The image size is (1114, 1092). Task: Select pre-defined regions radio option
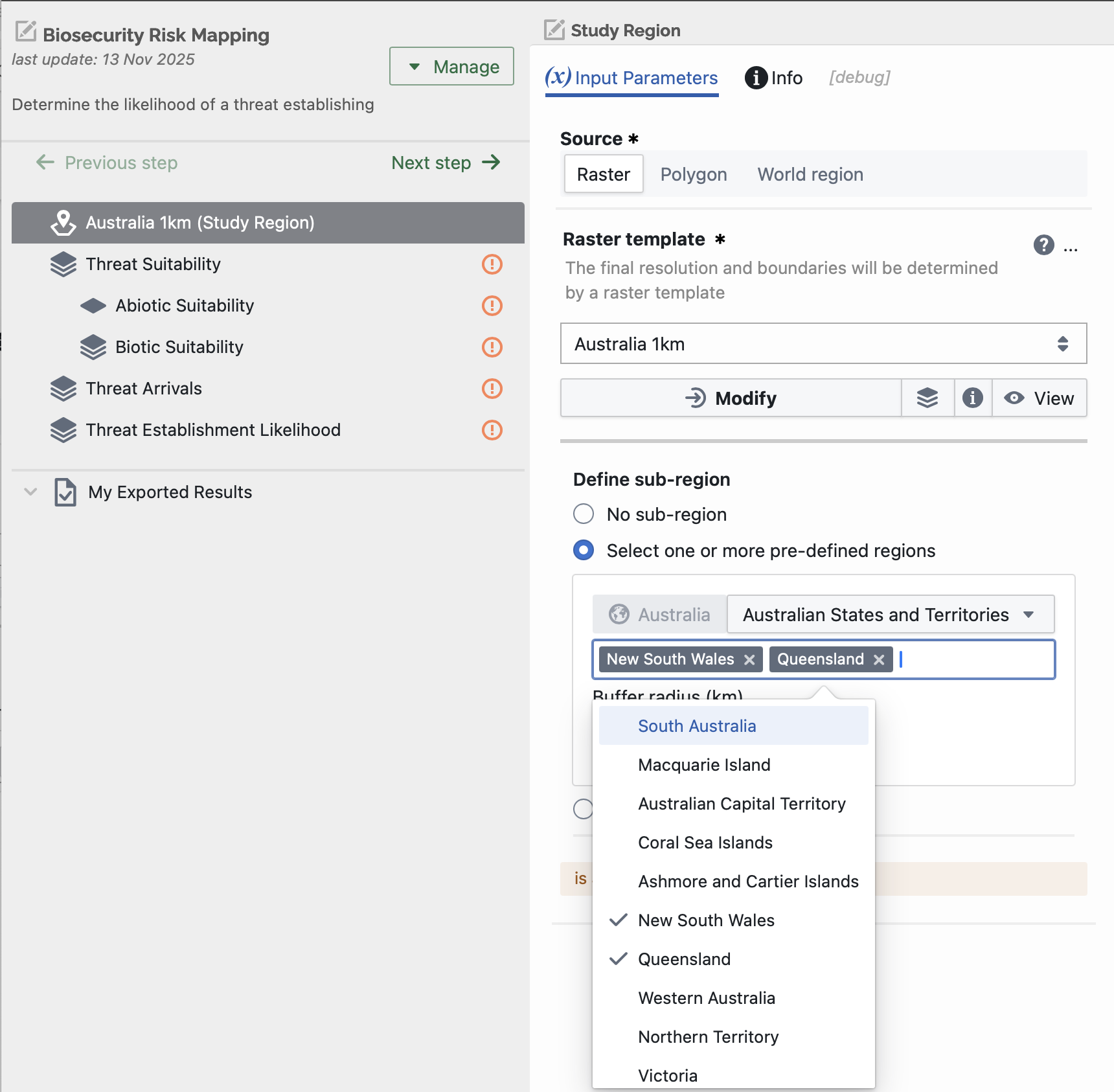584,551
